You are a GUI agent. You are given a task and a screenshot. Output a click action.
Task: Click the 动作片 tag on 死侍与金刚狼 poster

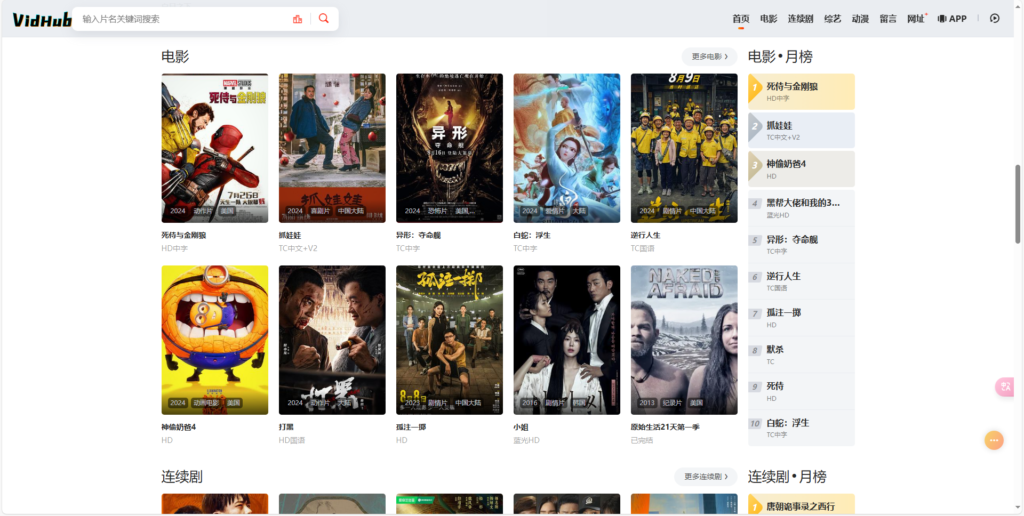[202, 211]
